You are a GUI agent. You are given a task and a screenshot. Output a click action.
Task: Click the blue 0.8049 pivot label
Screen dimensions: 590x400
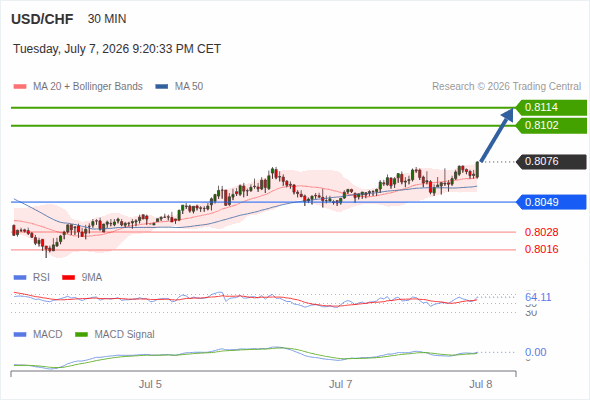click(551, 202)
